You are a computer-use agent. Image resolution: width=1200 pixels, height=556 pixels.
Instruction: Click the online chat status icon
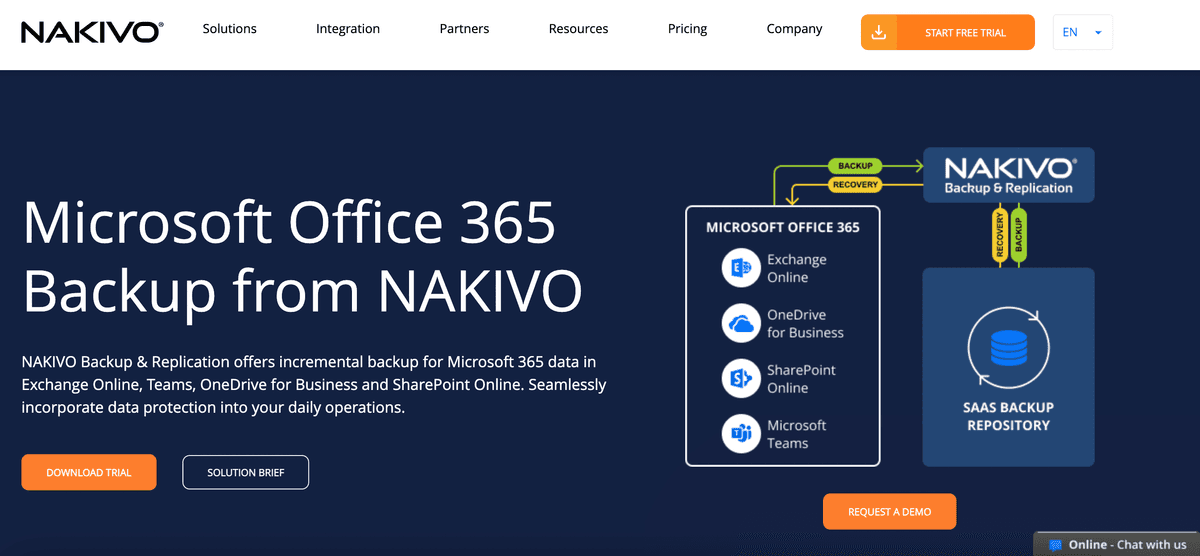click(x=1055, y=545)
